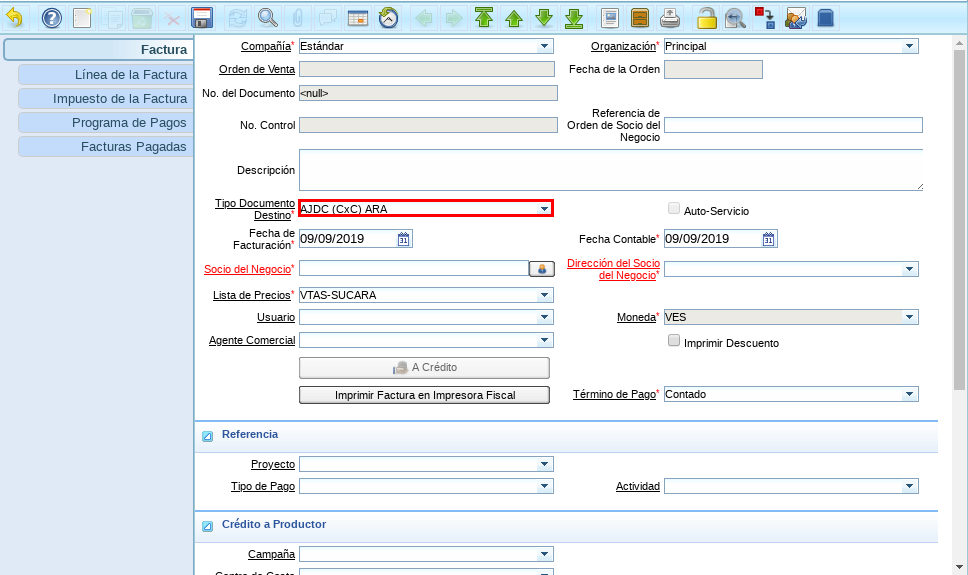The height and width of the screenshot is (575, 968).
Task: Switch to the Línea de la Factura tab
Action: tap(106, 75)
